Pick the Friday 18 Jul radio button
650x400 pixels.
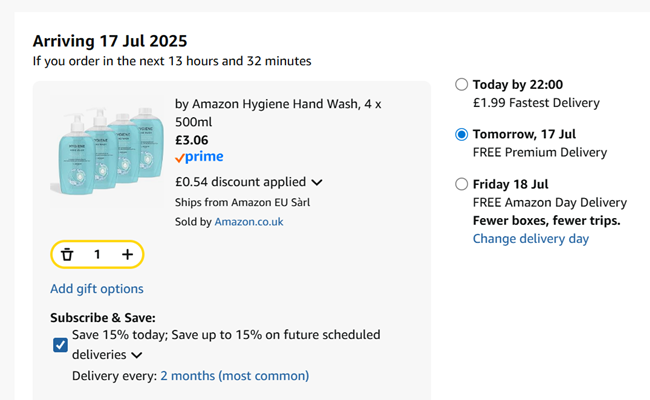click(461, 184)
